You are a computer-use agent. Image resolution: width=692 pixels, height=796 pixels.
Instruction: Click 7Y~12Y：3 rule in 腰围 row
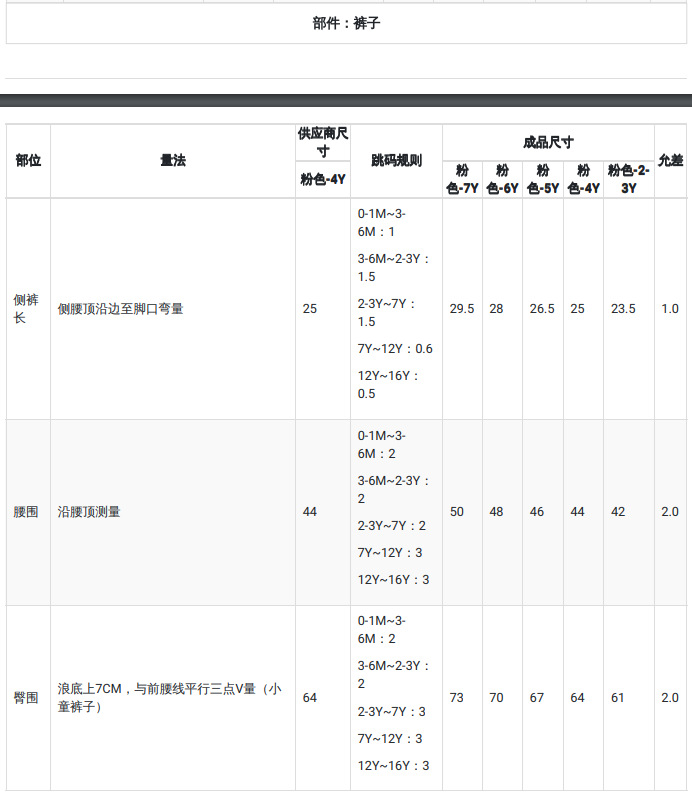[x=390, y=552]
